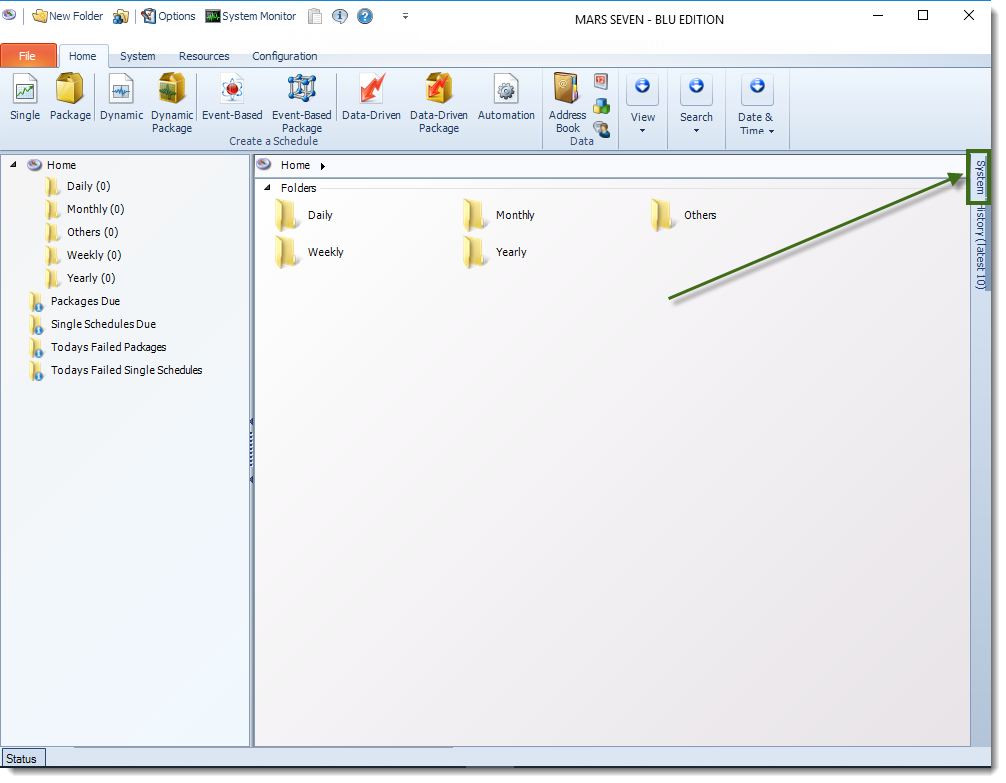Click the splitter collapse handle between panes
1006x783 pixels.
point(251,451)
